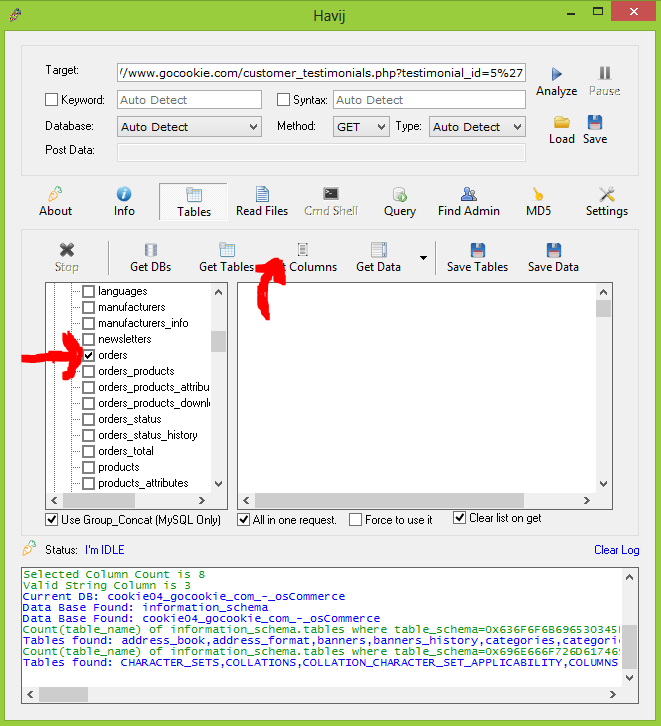Viewport: 661px width, 726px height.
Task: Toggle All in one request checkbox
Action: (x=243, y=520)
